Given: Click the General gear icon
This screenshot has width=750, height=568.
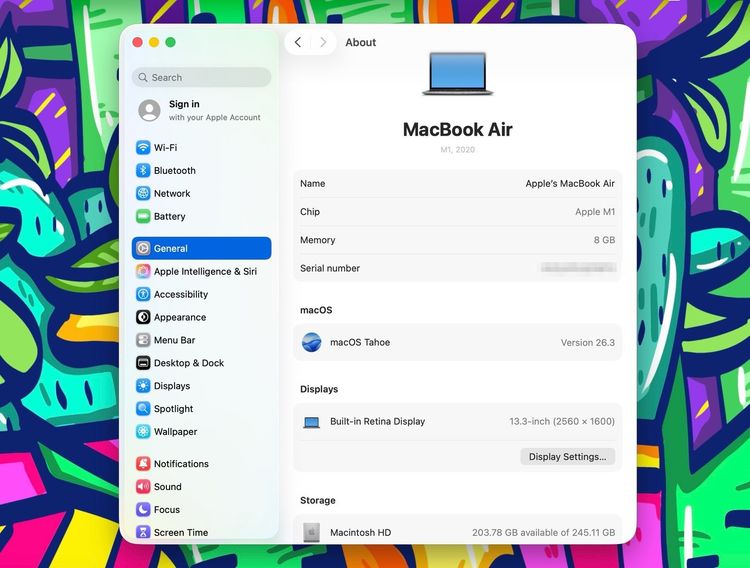Looking at the screenshot, I should pyautogui.click(x=143, y=248).
